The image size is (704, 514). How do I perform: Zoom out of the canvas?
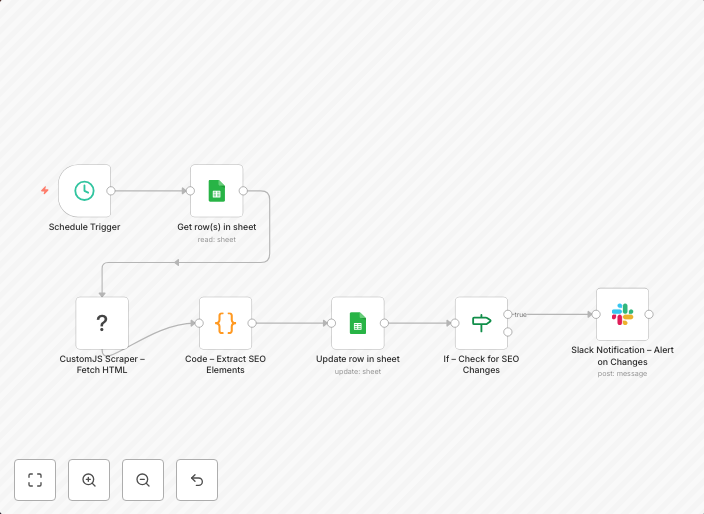pos(143,480)
